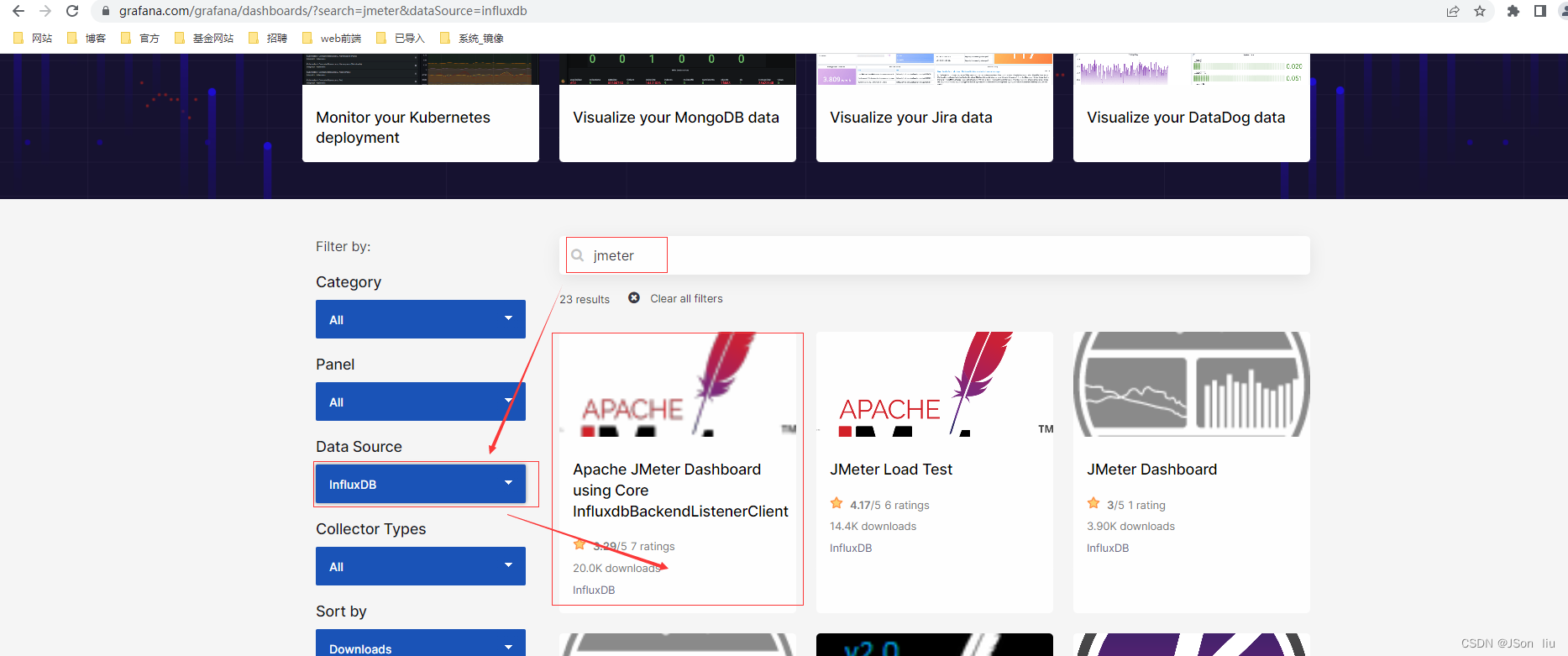Click the jmeter dashboard search field

[x=935, y=255]
